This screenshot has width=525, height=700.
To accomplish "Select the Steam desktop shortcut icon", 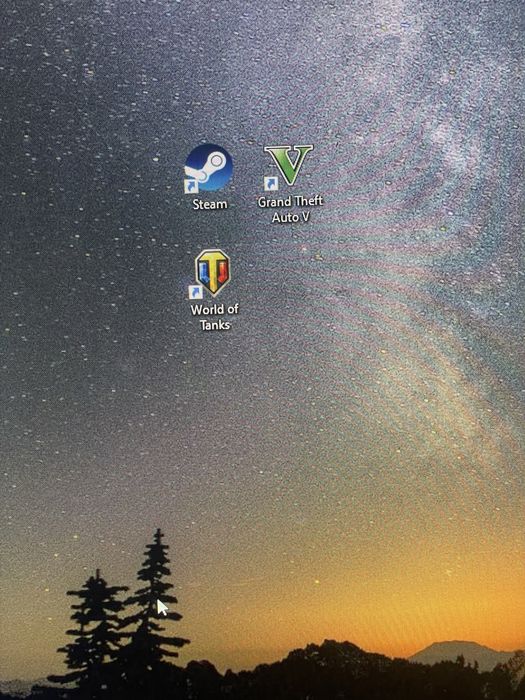I will pyautogui.click(x=208, y=168).
